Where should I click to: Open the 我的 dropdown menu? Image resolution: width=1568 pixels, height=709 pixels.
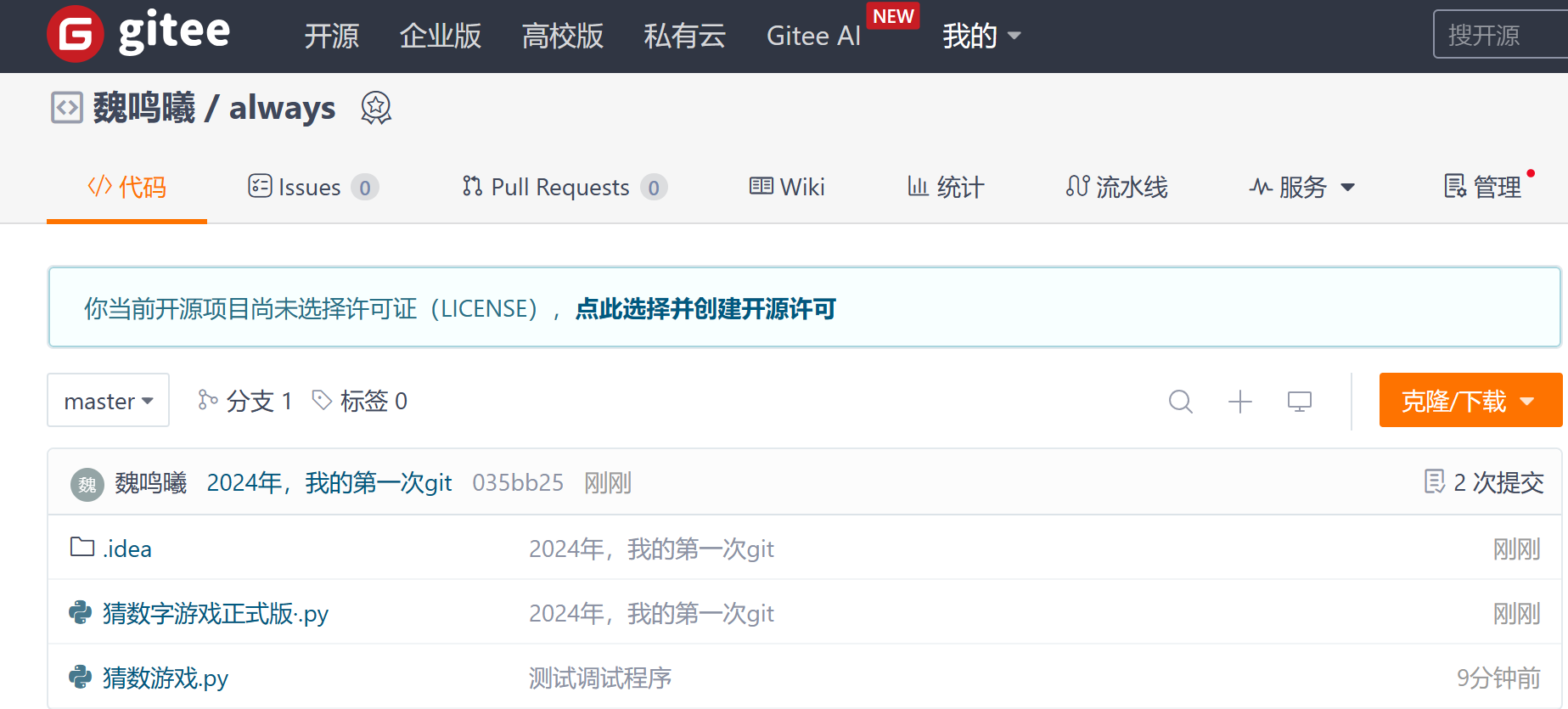coord(982,36)
